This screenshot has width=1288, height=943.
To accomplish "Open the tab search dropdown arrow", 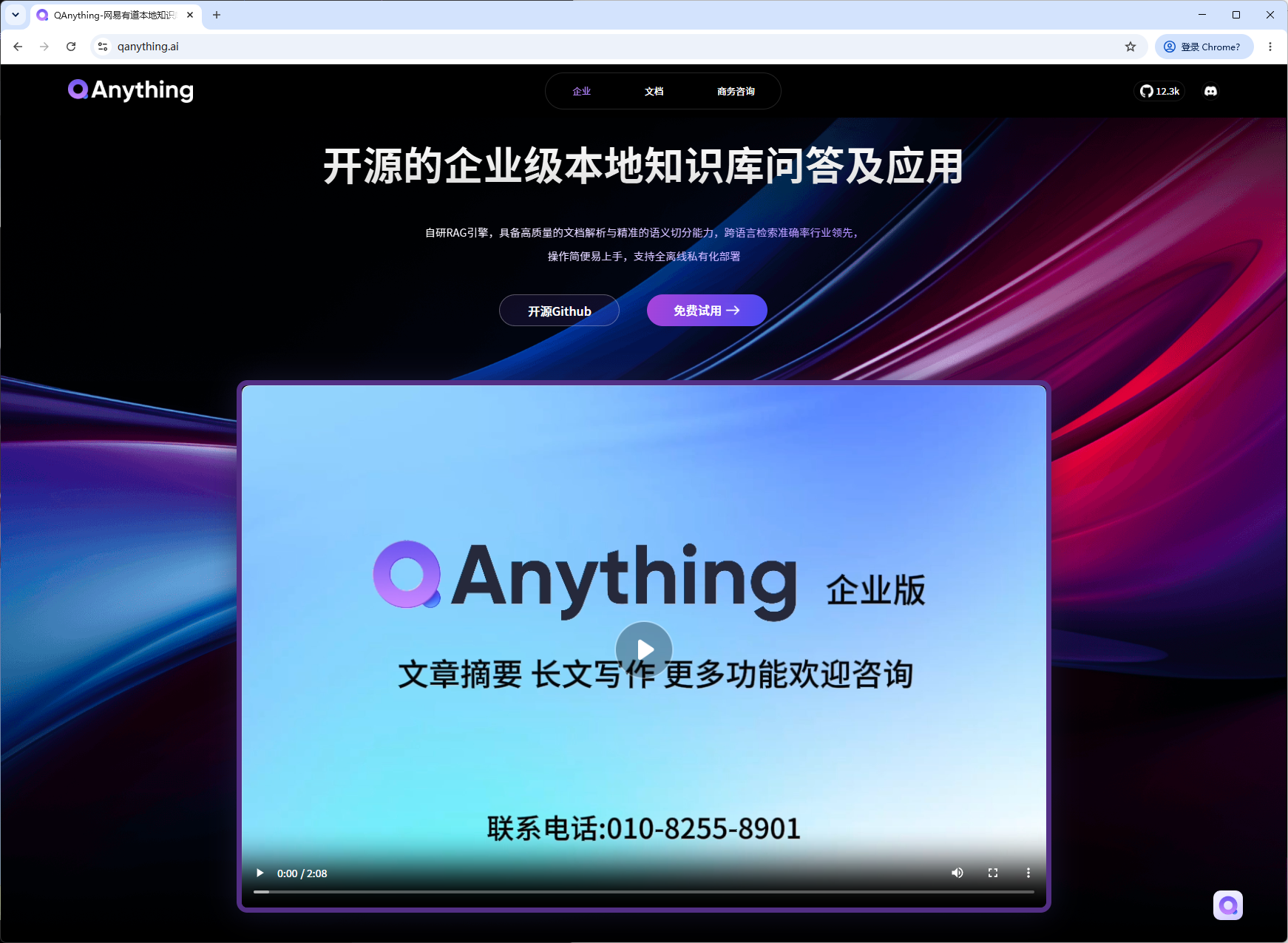I will pyautogui.click(x=16, y=15).
